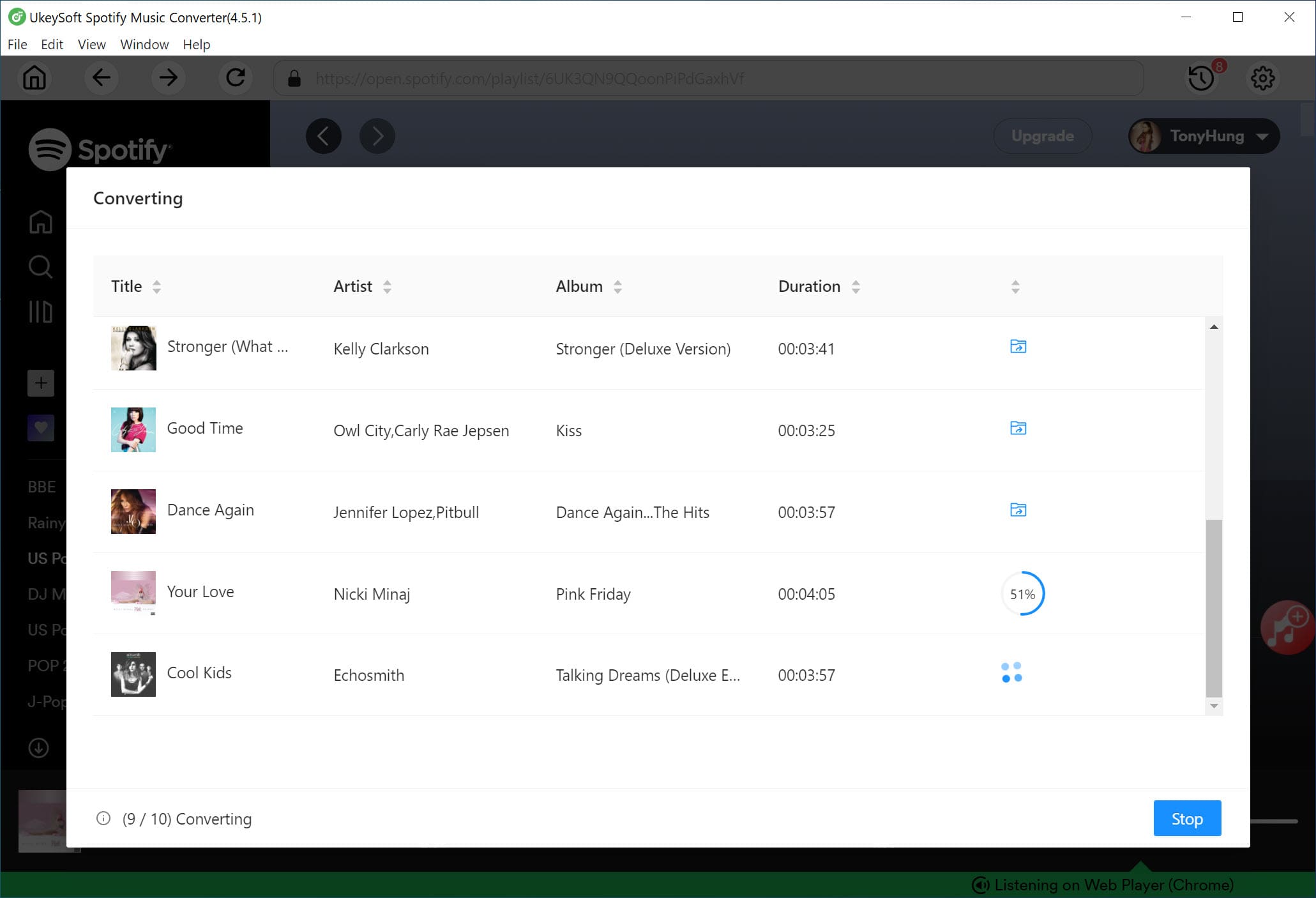
Task: Expand the Title column sort options
Action: [156, 287]
